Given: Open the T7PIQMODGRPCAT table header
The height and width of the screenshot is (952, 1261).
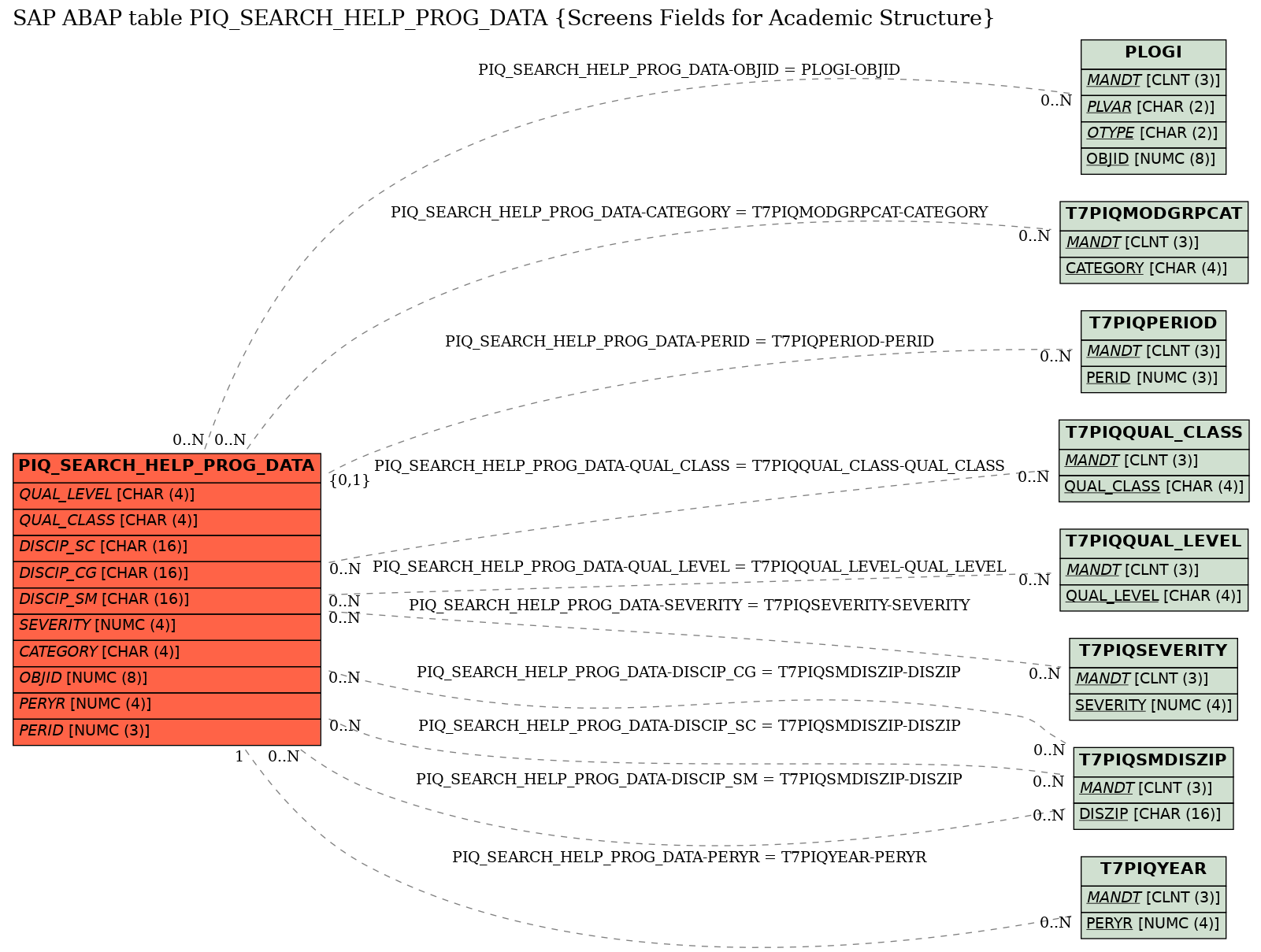Looking at the screenshot, I should pyautogui.click(x=1154, y=215).
